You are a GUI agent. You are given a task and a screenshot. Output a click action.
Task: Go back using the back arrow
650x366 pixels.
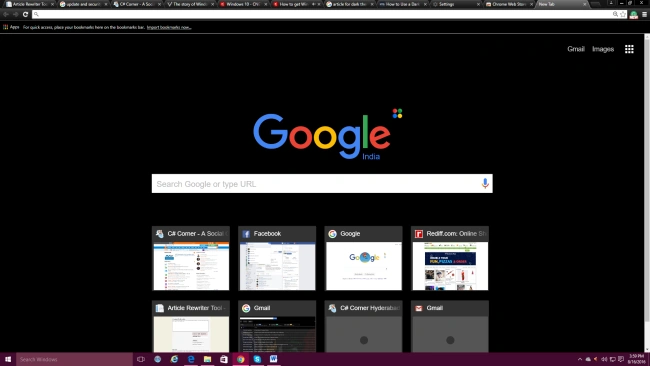pos(6,15)
